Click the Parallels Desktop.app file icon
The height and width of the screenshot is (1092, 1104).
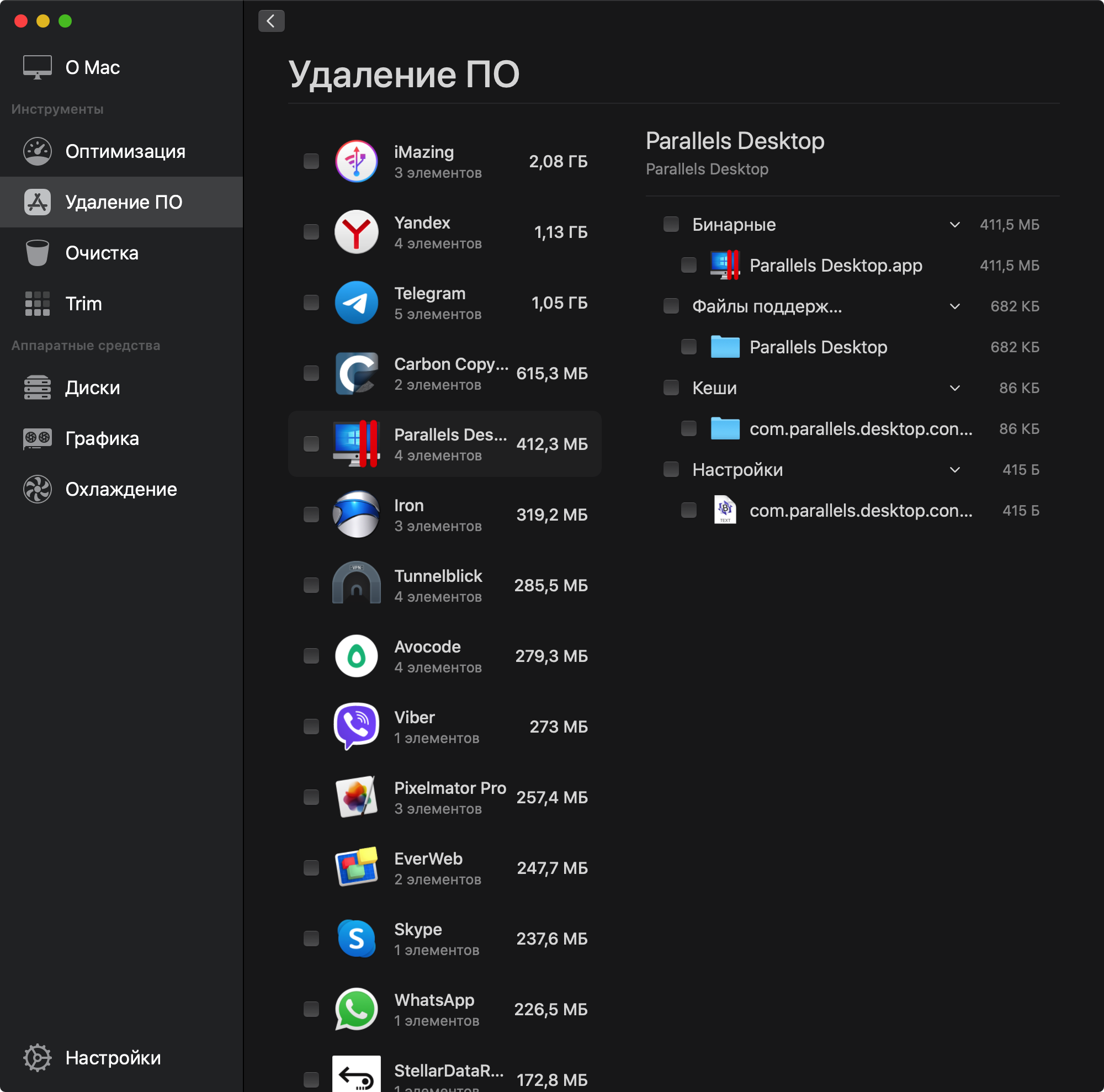(725, 265)
